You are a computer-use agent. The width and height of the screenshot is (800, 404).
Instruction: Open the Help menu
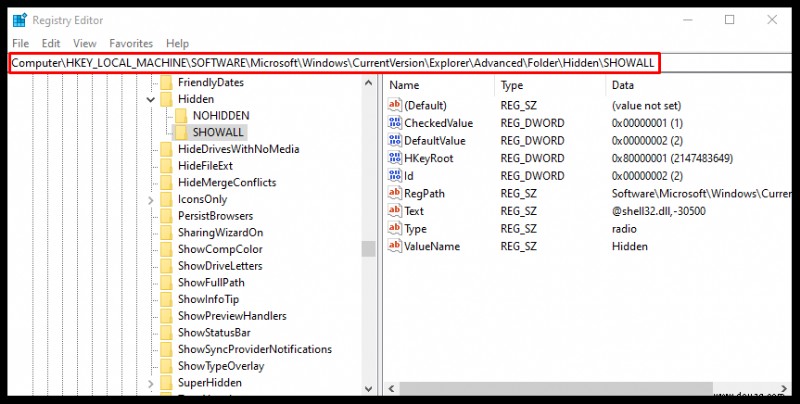(x=178, y=43)
